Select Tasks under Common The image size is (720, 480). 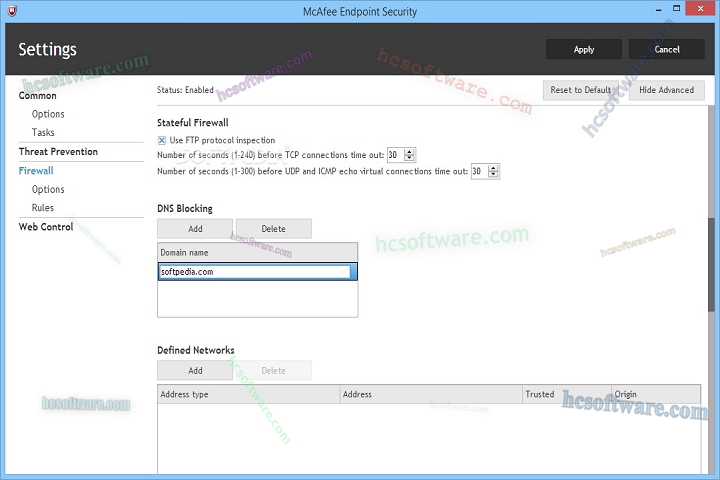click(43, 132)
